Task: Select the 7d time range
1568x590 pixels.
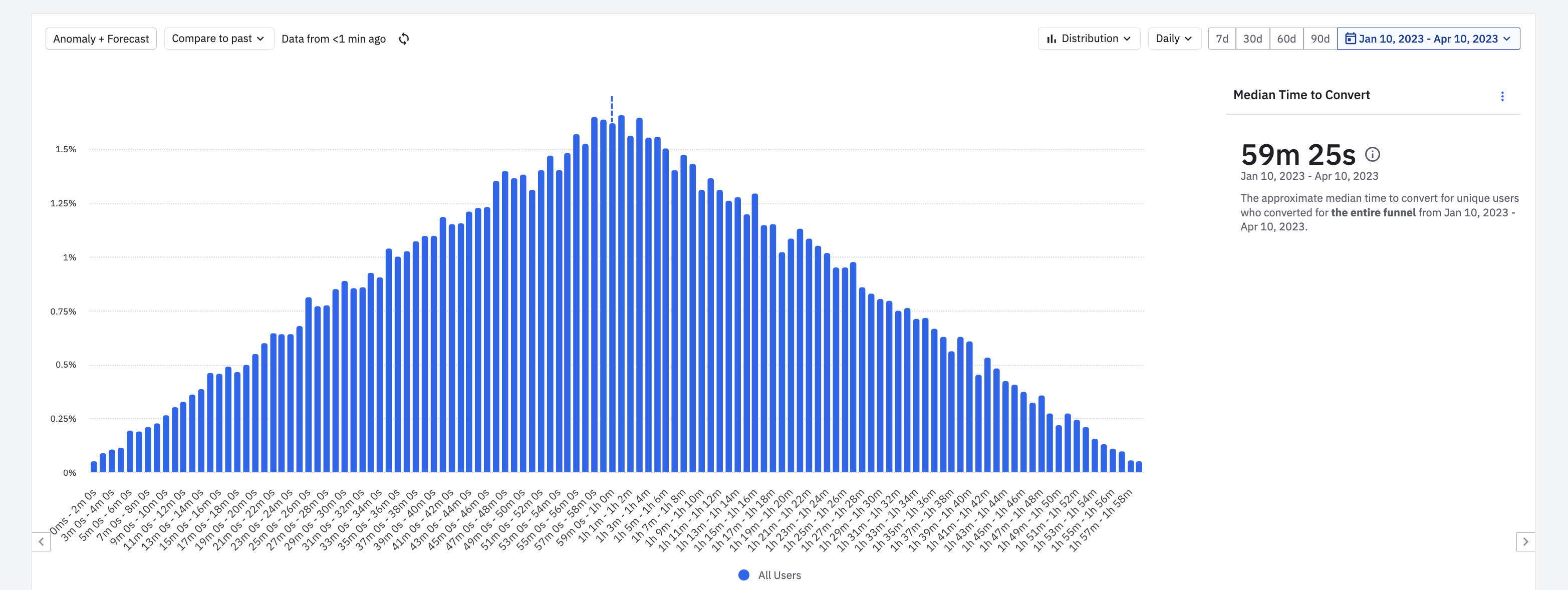Action: 1222,39
